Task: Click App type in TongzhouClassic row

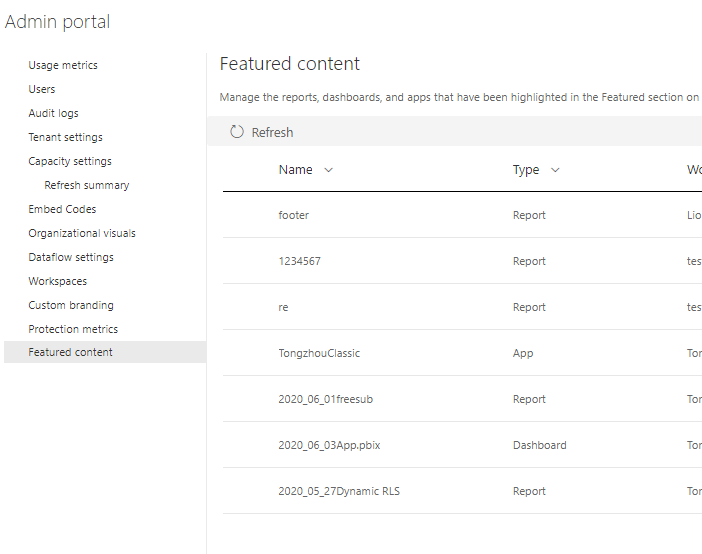Action: [523, 353]
